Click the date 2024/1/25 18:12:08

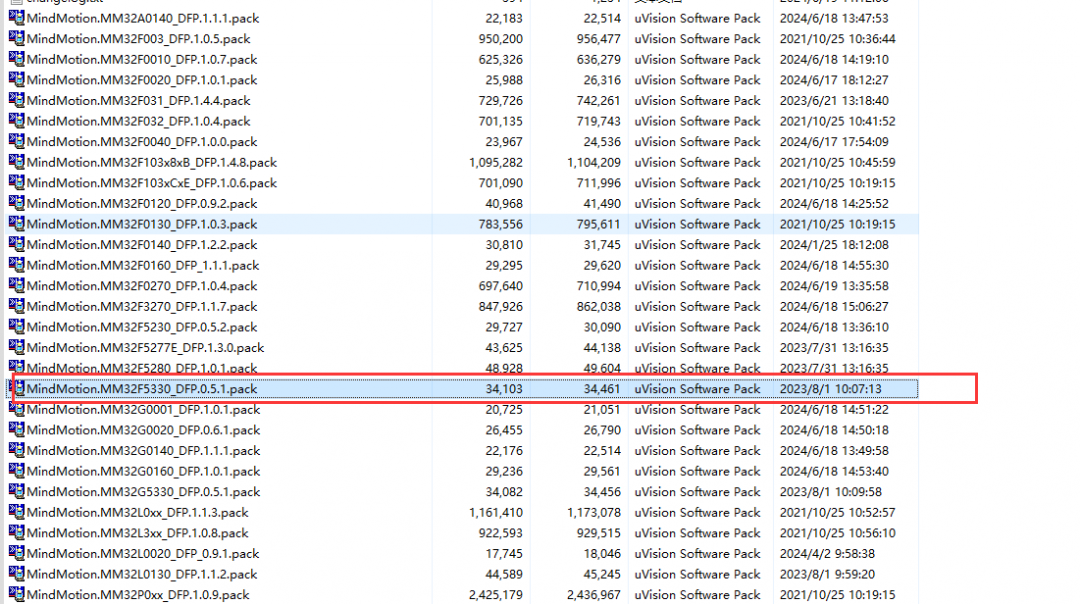click(834, 244)
